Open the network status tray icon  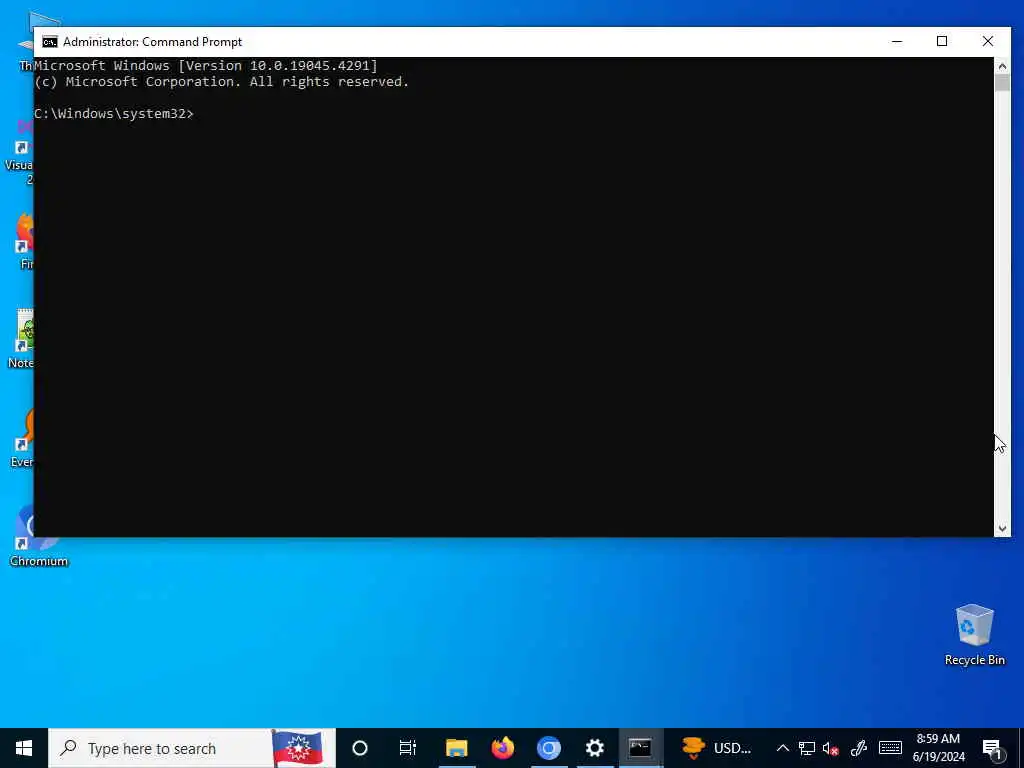[x=807, y=748]
